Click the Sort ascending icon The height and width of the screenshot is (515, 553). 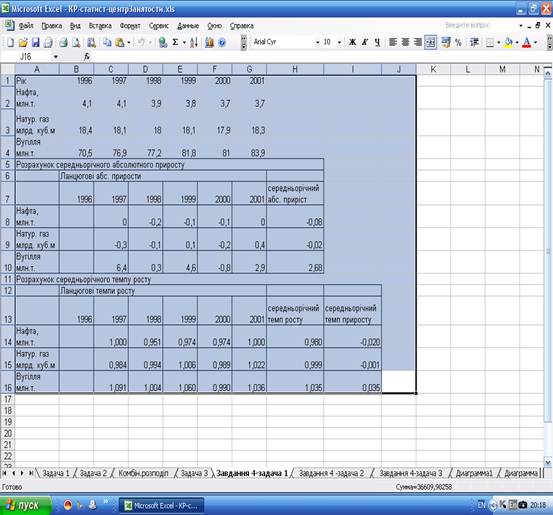(194, 43)
